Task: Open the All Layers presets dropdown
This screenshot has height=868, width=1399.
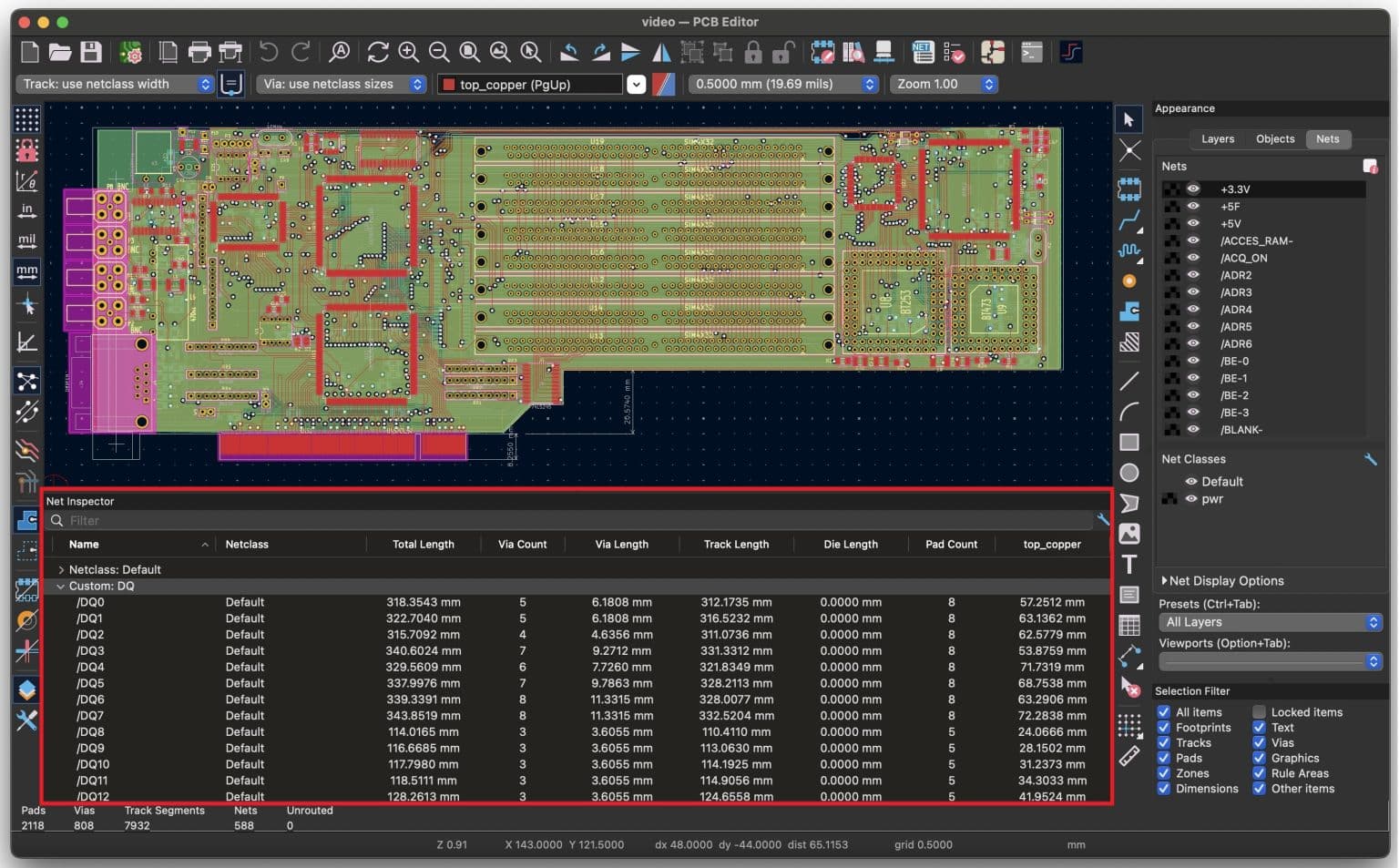Action: [1270, 622]
